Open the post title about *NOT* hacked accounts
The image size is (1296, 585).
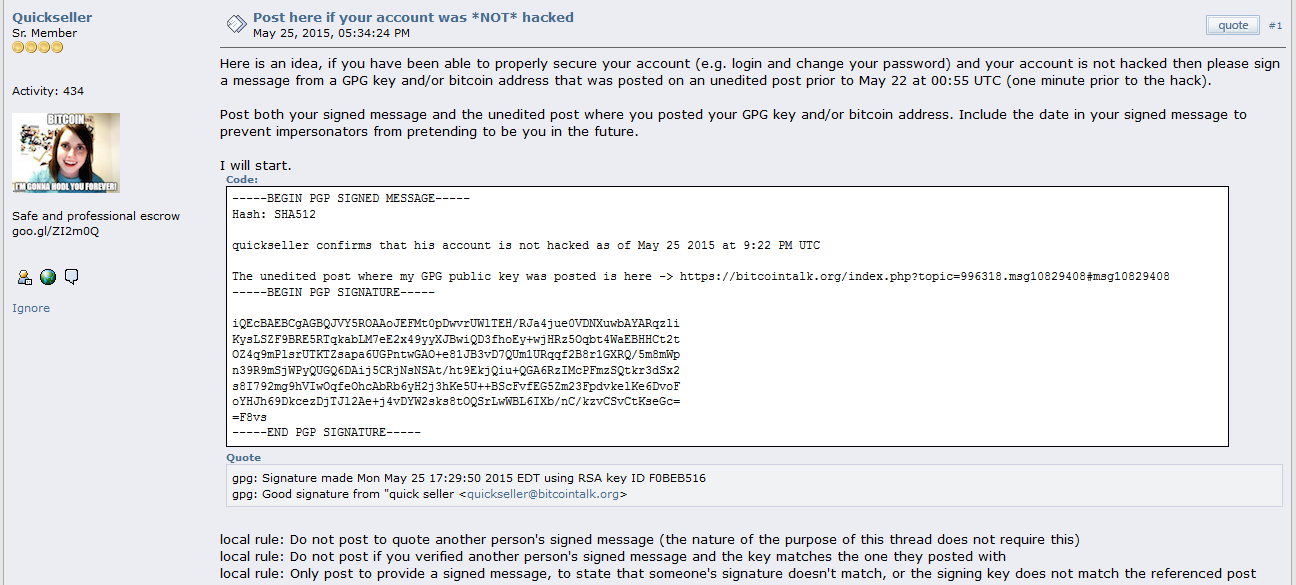point(413,17)
